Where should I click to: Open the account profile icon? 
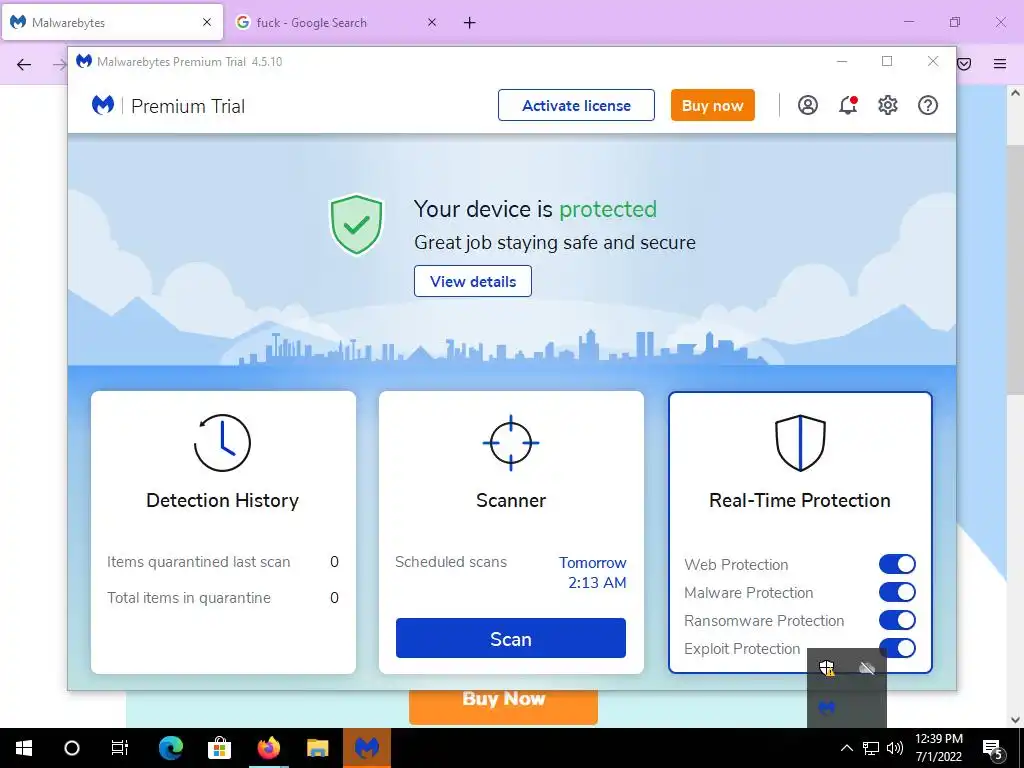808,105
